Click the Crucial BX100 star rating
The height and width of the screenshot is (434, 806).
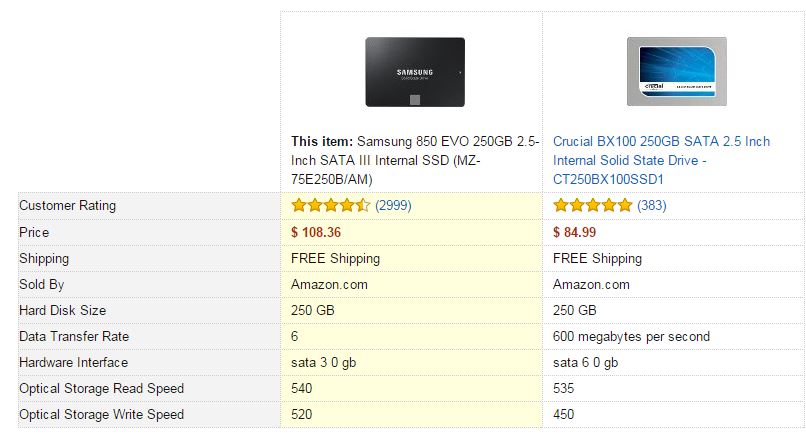coord(592,206)
